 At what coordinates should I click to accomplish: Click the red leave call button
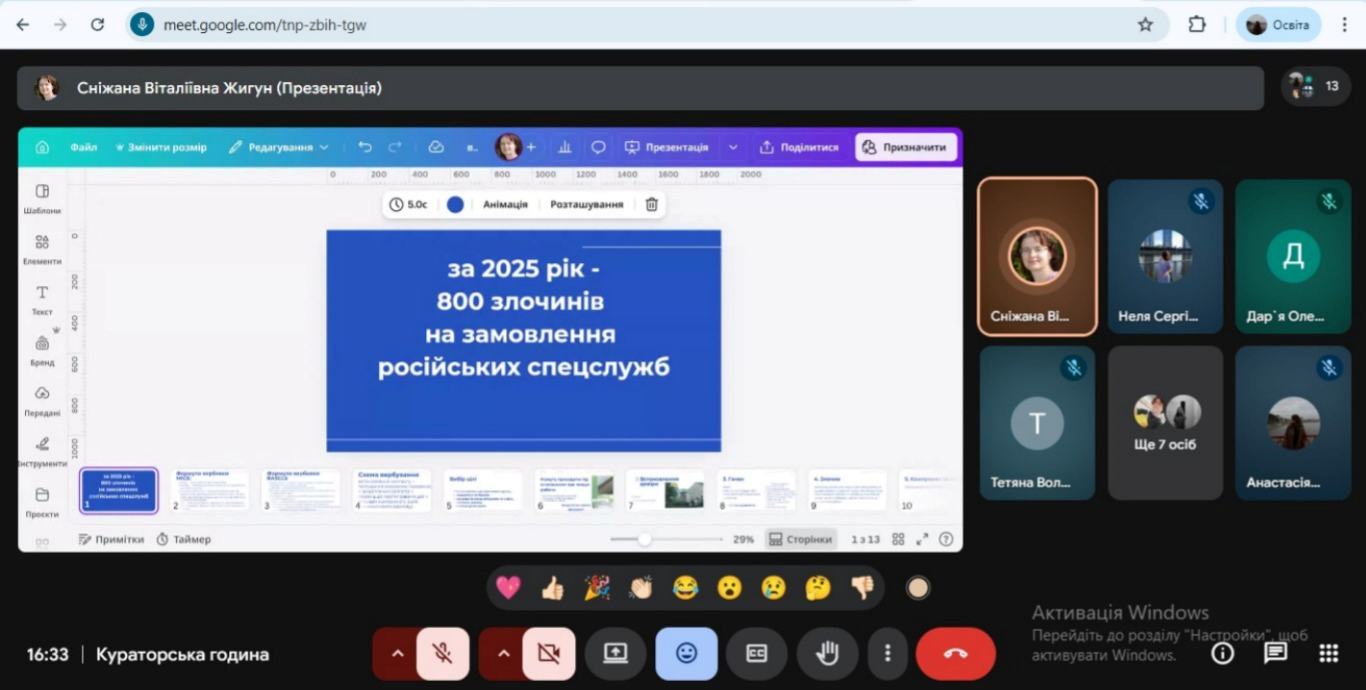coord(955,654)
